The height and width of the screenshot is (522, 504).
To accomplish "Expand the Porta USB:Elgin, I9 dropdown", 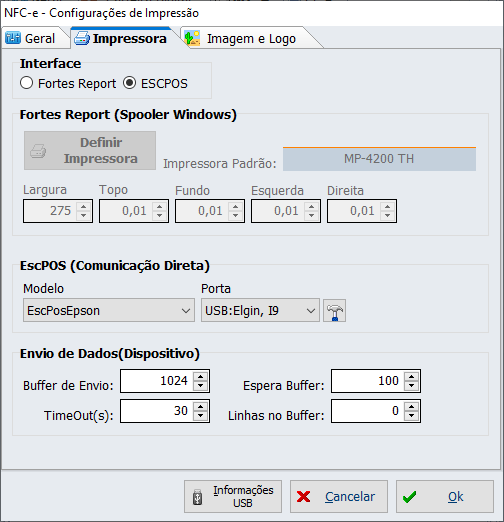I will coord(260,310).
